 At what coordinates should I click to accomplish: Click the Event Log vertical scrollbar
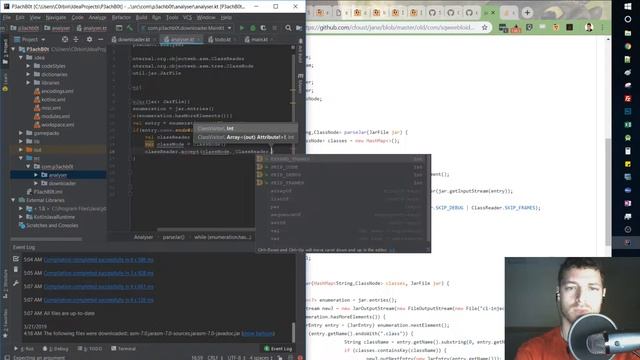(x=293, y=332)
